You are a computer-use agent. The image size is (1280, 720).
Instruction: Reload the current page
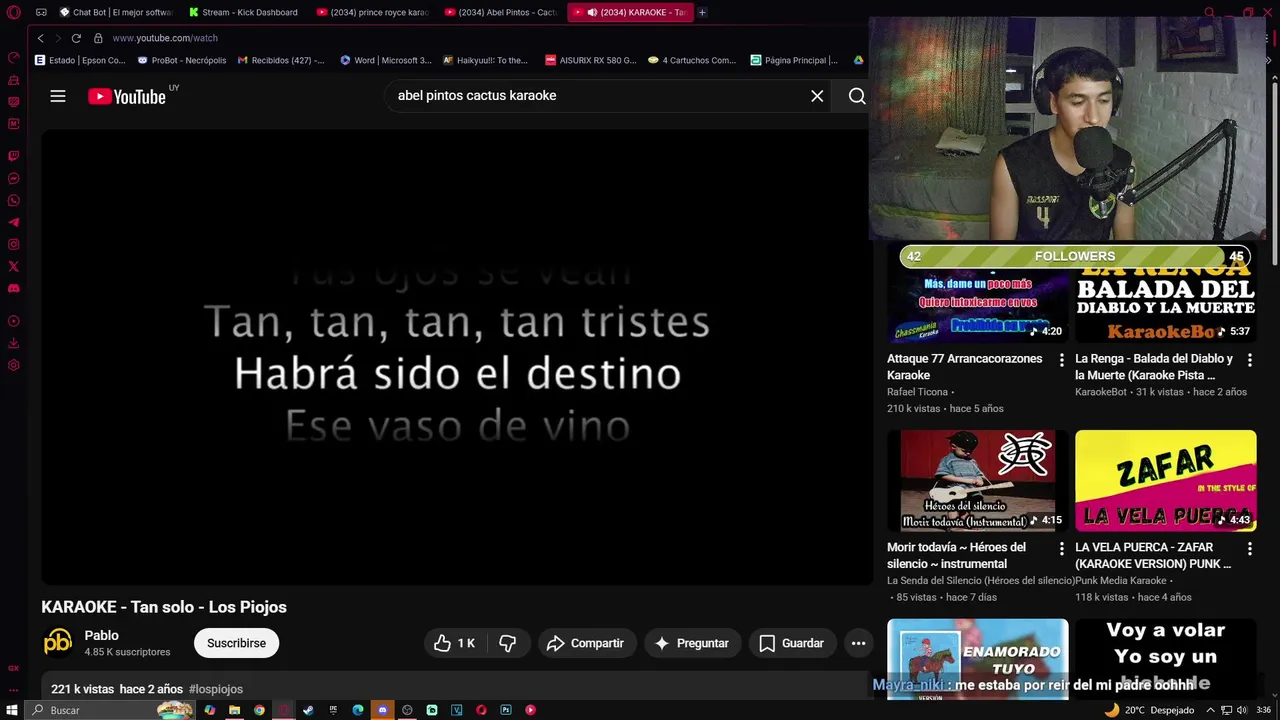76,38
